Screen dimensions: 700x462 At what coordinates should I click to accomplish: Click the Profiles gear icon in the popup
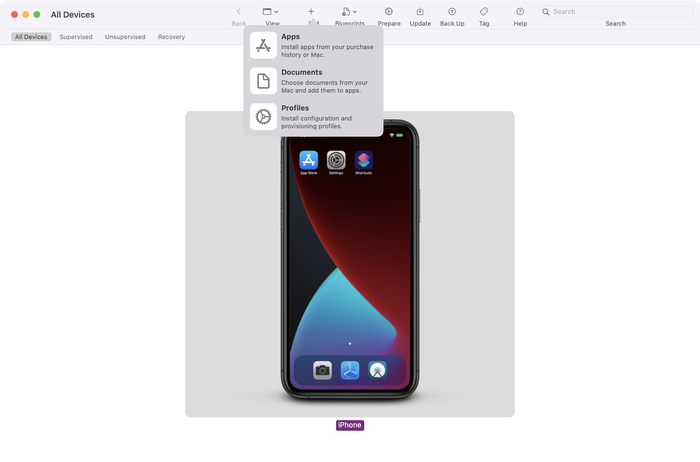coord(263,117)
